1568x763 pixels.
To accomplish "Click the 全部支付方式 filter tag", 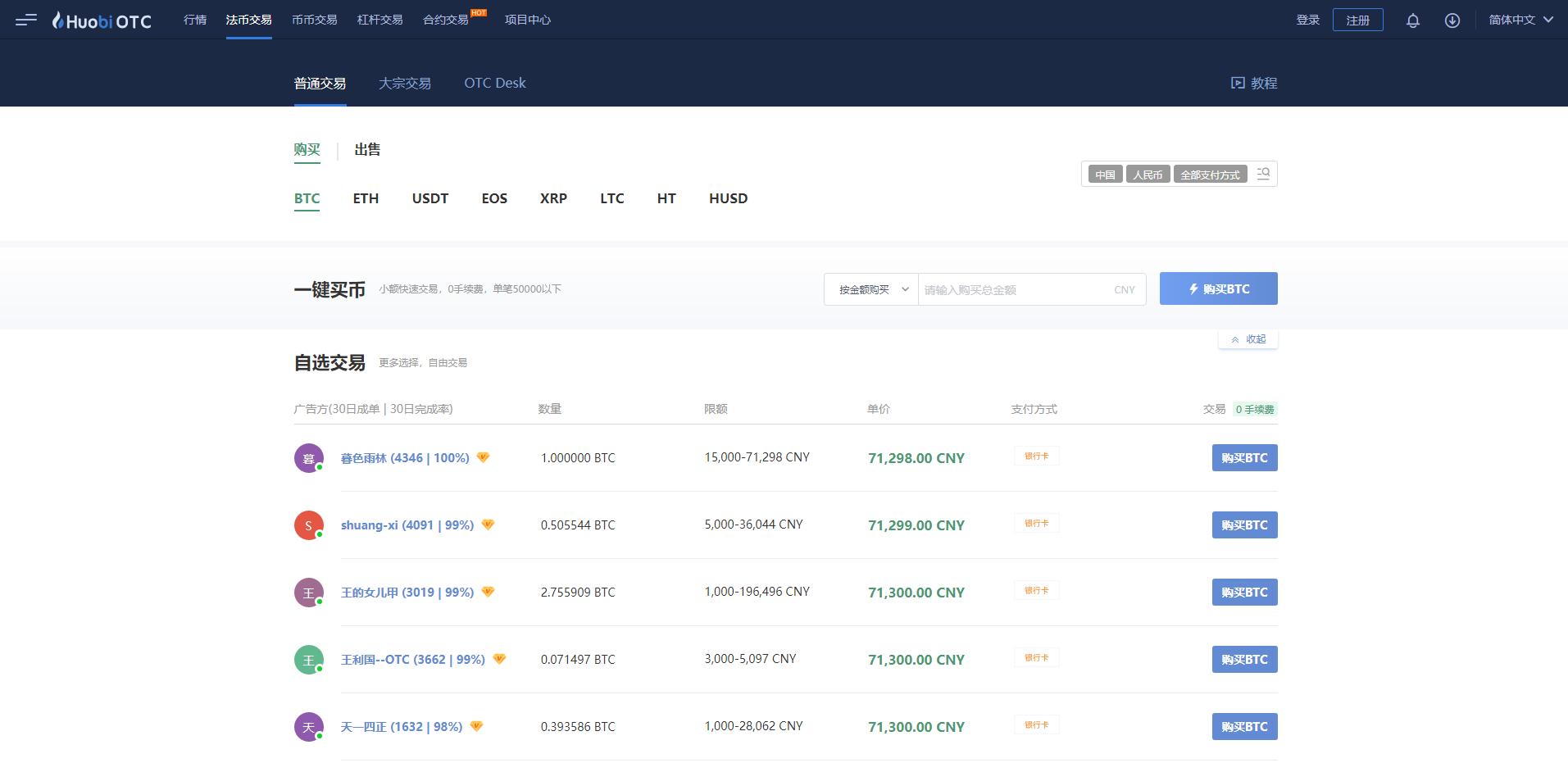I will click(1210, 175).
